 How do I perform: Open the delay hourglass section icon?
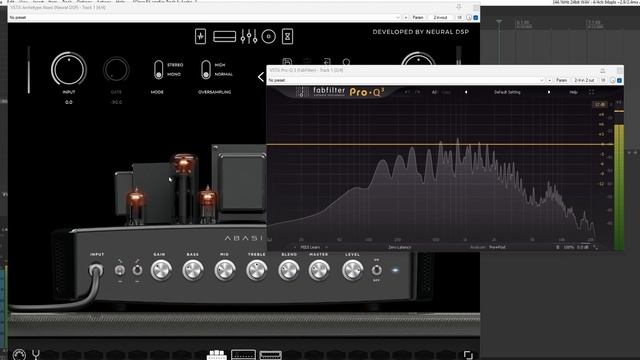click(287, 36)
